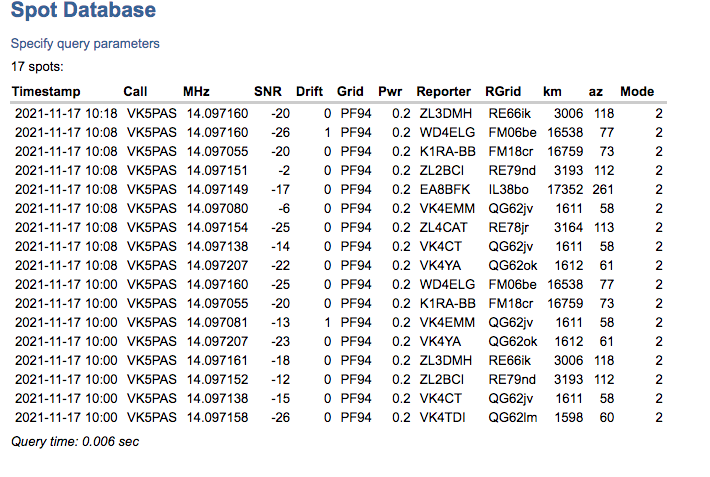Select the RGrid column header
Viewport: 710px width, 477px height.
point(503,91)
